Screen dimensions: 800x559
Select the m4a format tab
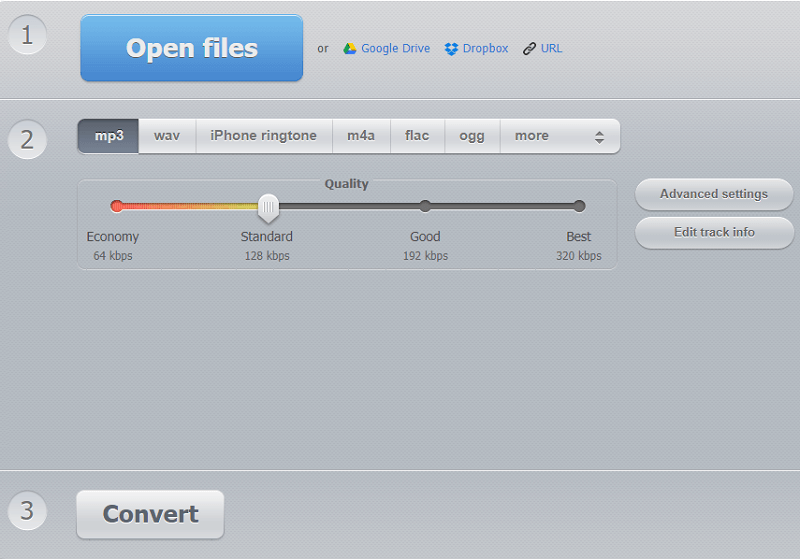coord(361,136)
